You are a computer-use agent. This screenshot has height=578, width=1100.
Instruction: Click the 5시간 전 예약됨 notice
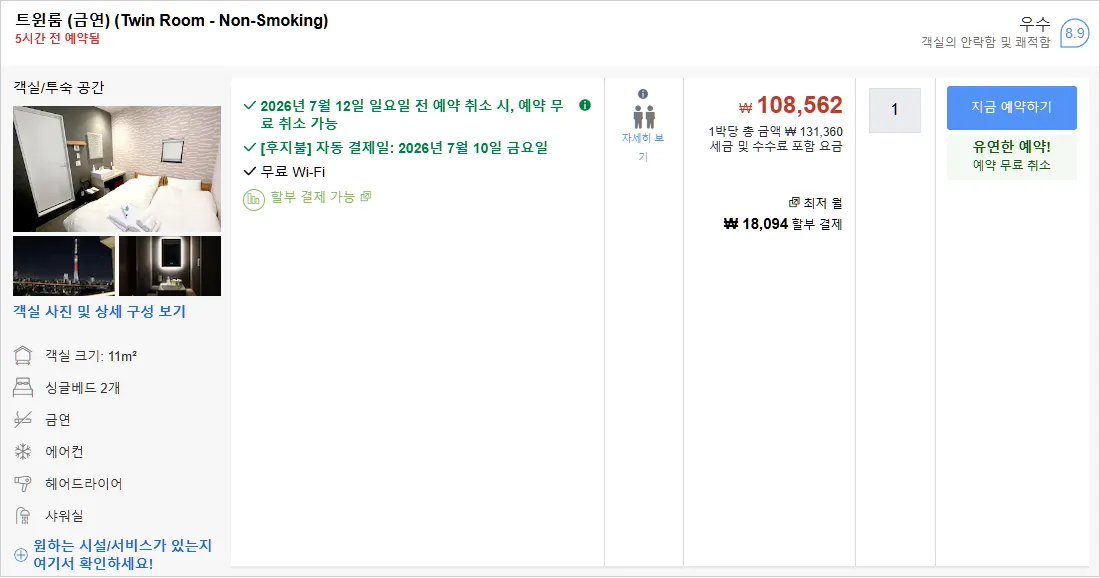tap(58, 39)
